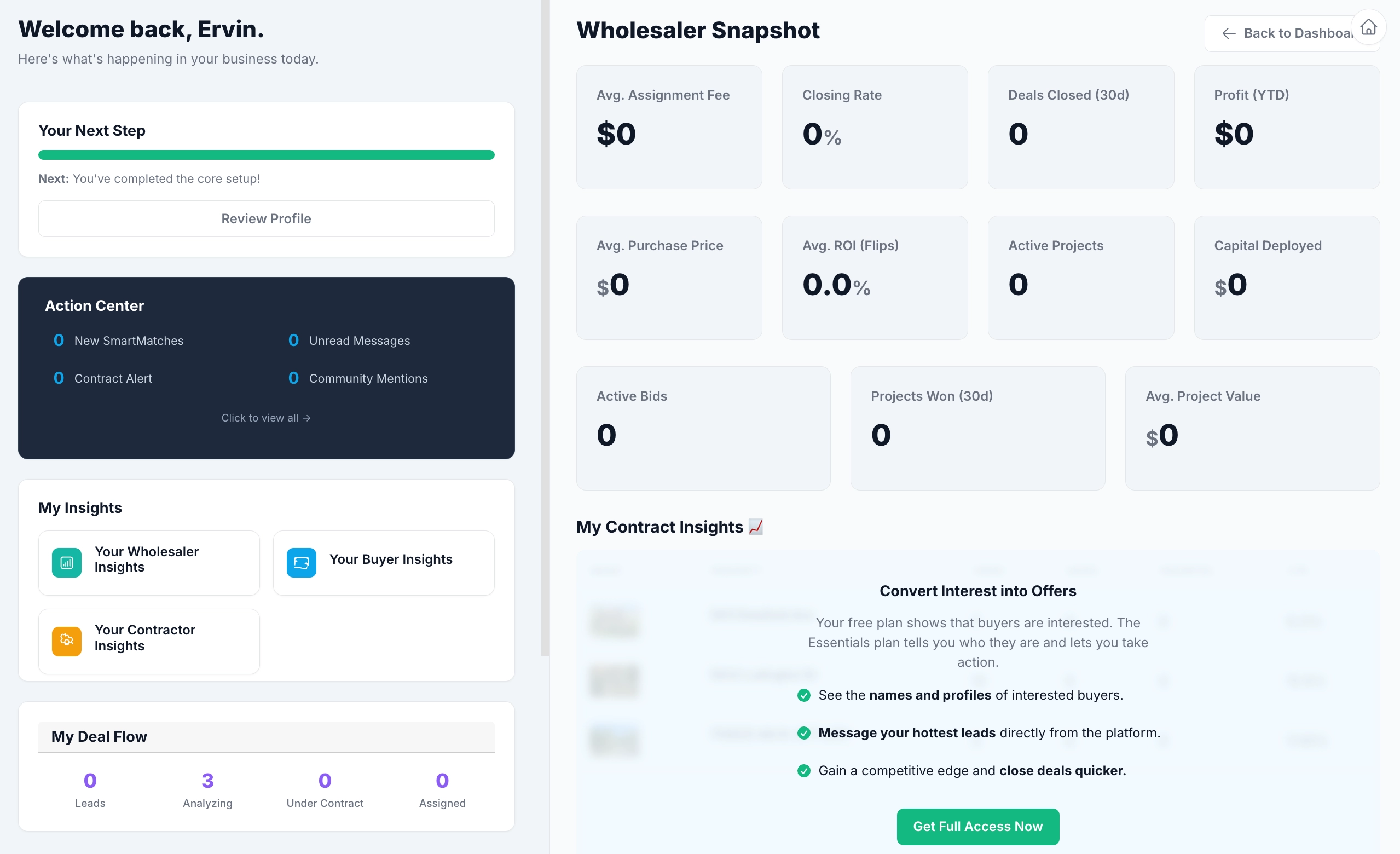Image resolution: width=1400 pixels, height=854 pixels.
Task: Click the chart emoji beside My Contract Insights
Action: coord(755,527)
